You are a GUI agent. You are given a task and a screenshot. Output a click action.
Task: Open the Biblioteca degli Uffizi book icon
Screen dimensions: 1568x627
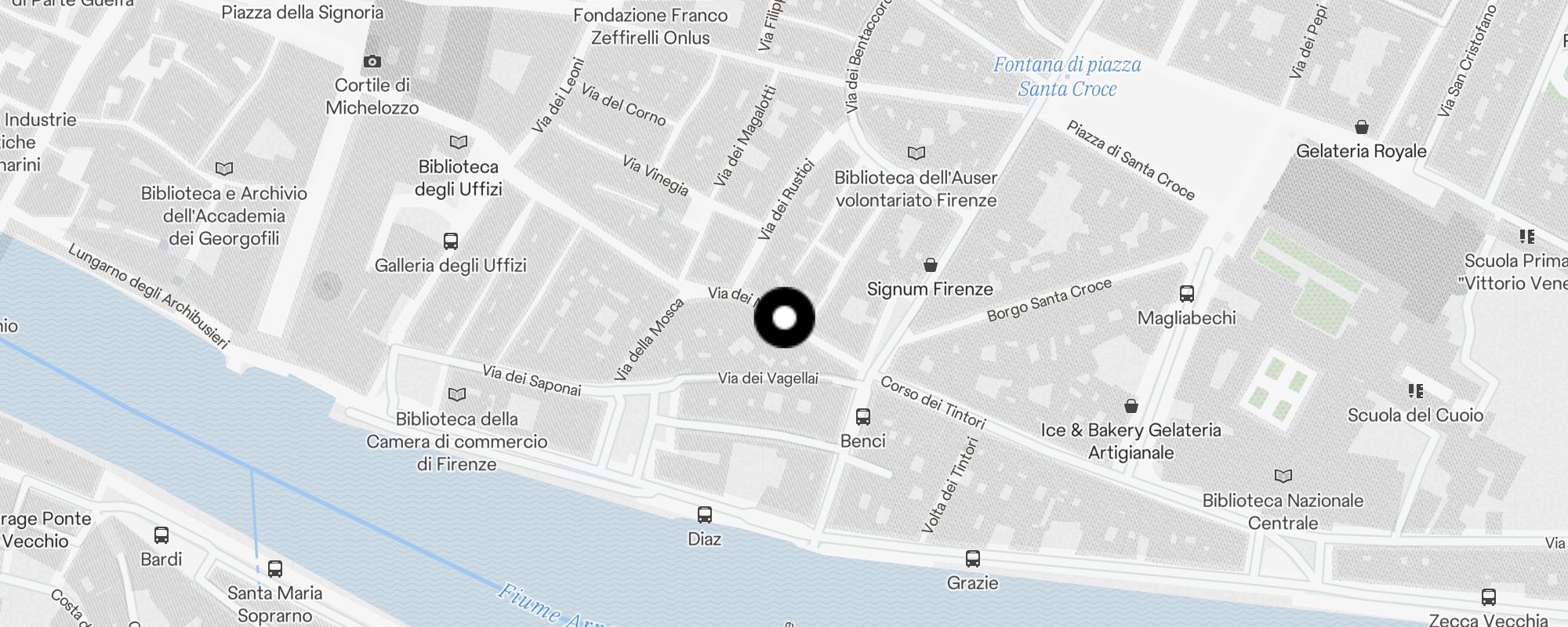tap(459, 143)
